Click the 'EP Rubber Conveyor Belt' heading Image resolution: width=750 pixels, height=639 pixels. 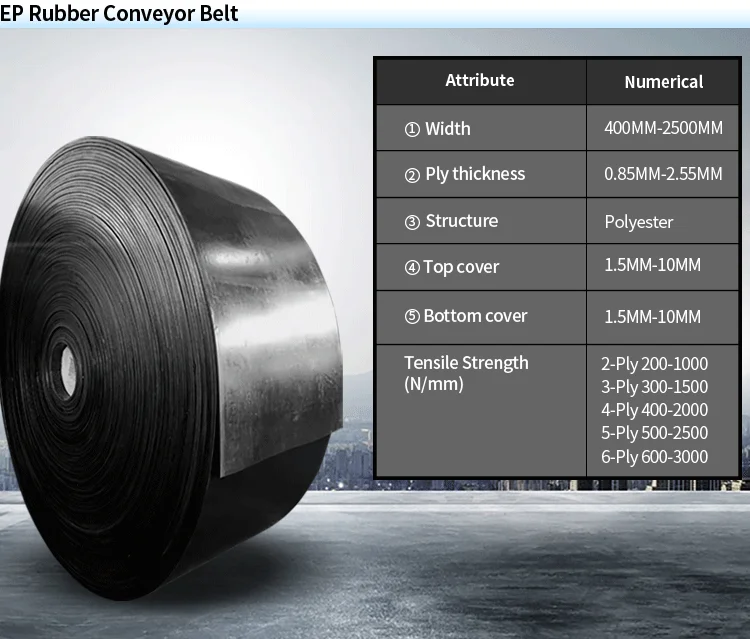click(119, 13)
